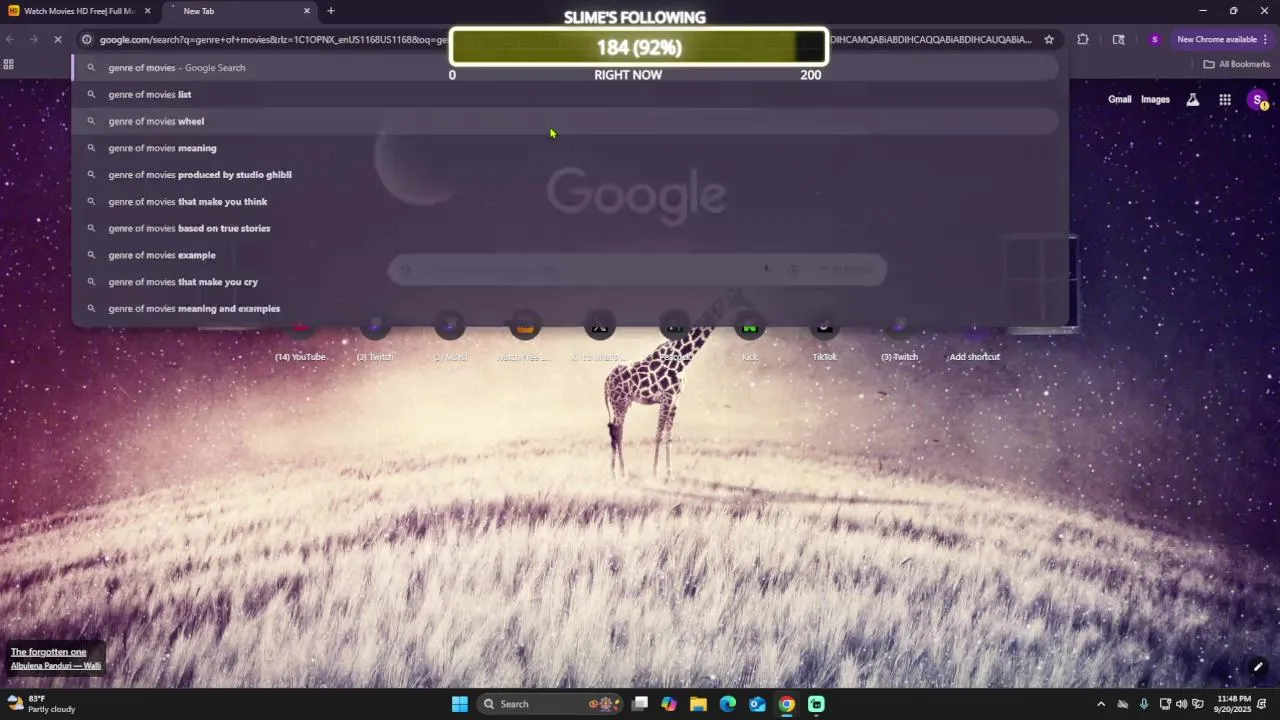Open the Kick shortcut
The image size is (1280, 720).
[750, 336]
